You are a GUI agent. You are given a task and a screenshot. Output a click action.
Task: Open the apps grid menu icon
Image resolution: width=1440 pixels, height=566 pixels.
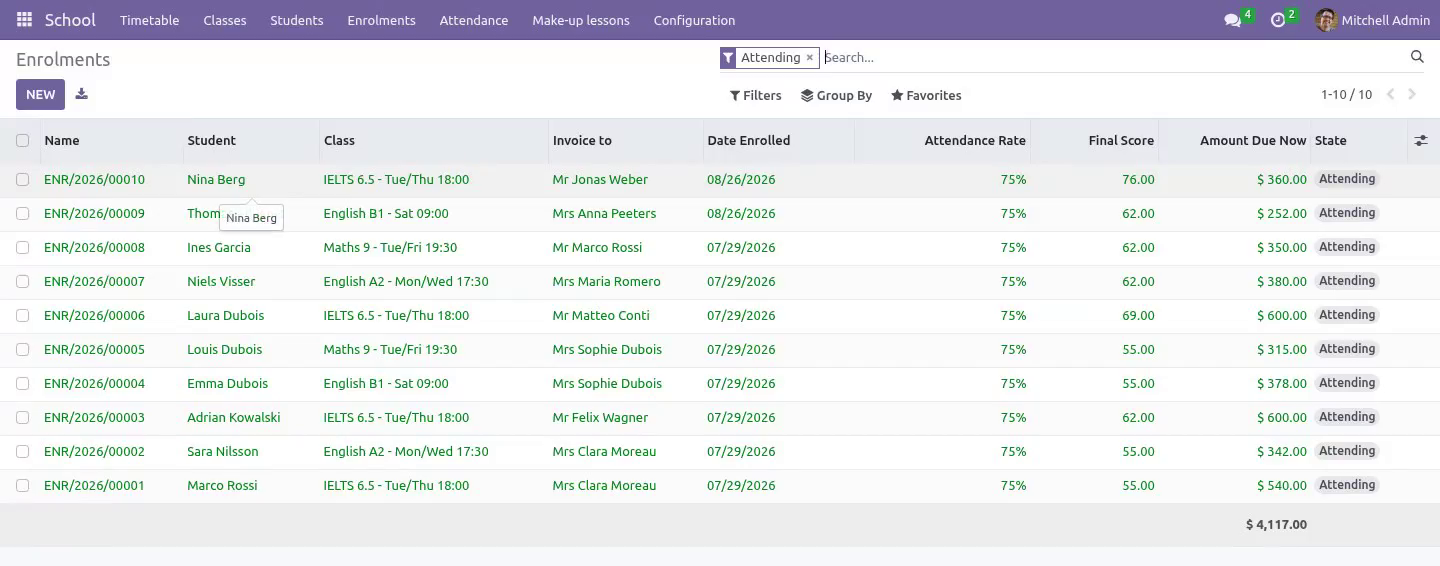pyautogui.click(x=24, y=20)
